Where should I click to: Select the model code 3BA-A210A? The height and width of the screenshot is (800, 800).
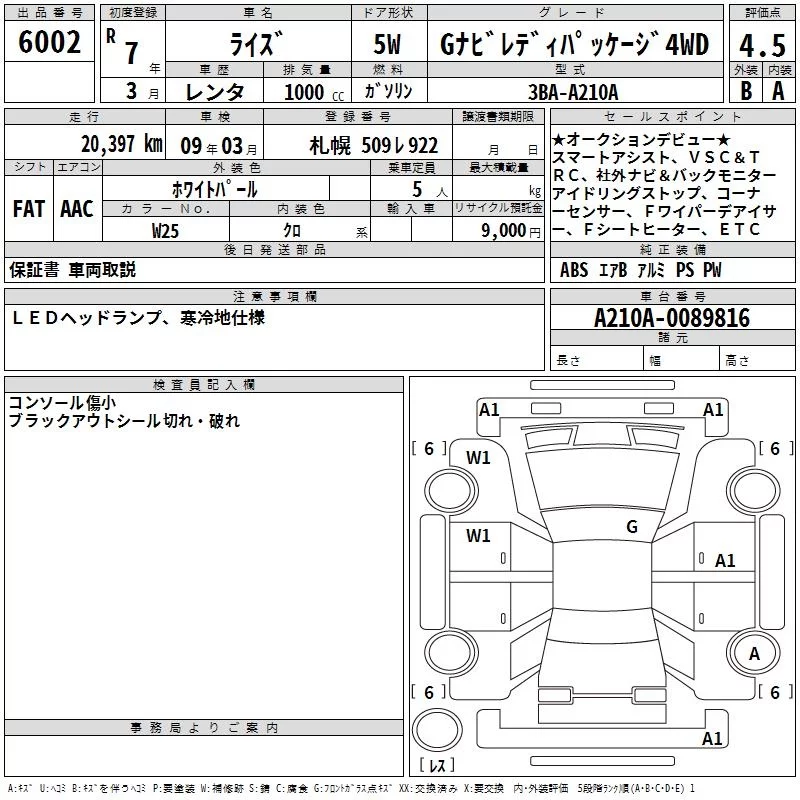[x=573, y=92]
